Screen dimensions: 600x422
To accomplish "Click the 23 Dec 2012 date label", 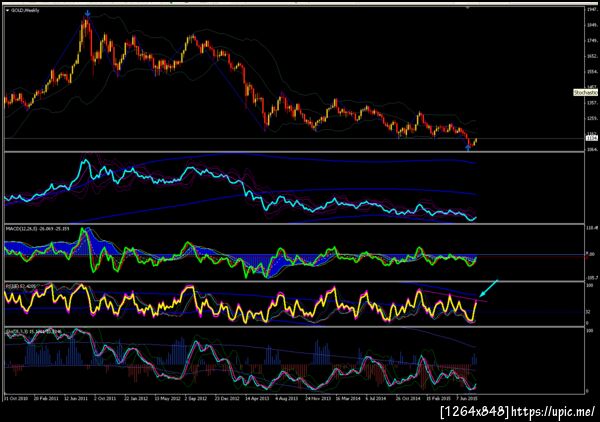I will (227, 398).
